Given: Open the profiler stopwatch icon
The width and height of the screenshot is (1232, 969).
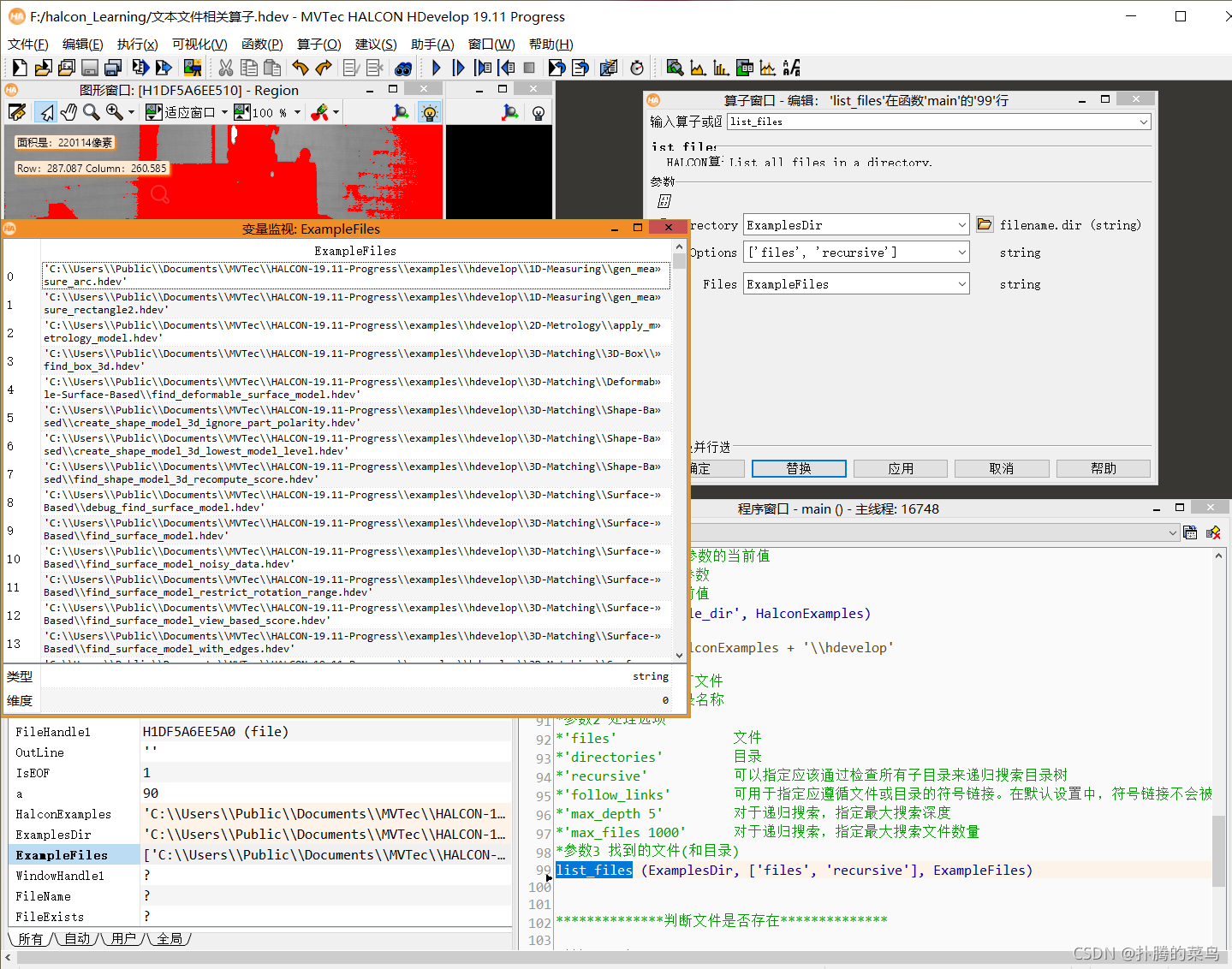Looking at the screenshot, I should point(637,68).
